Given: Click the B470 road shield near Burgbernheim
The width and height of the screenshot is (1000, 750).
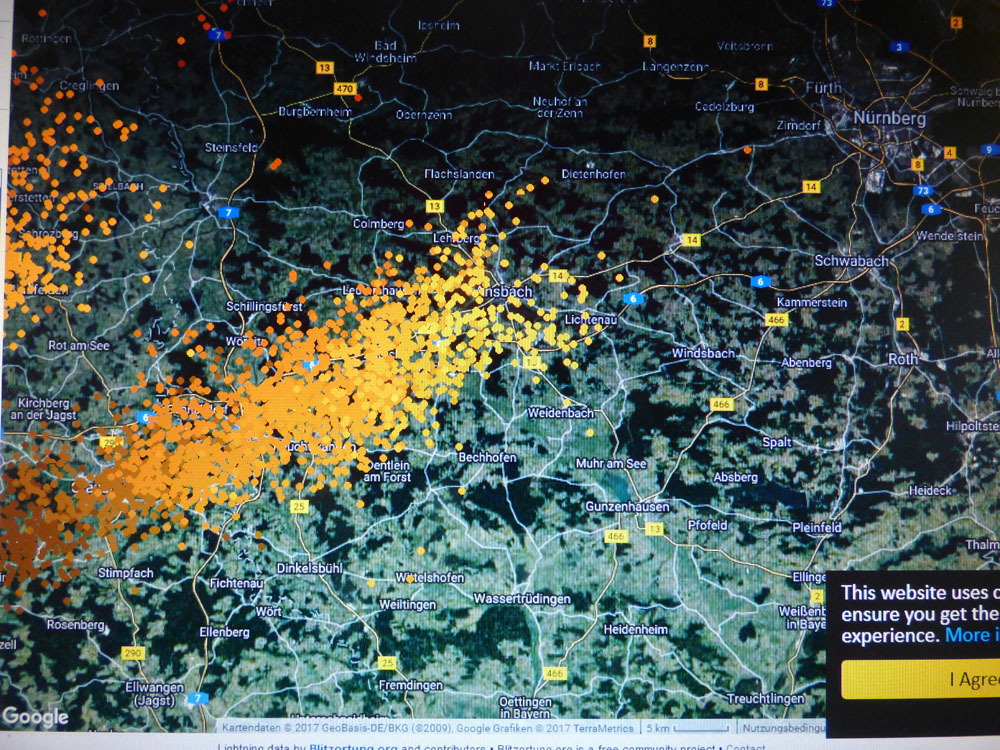Looking at the screenshot, I should [x=345, y=89].
